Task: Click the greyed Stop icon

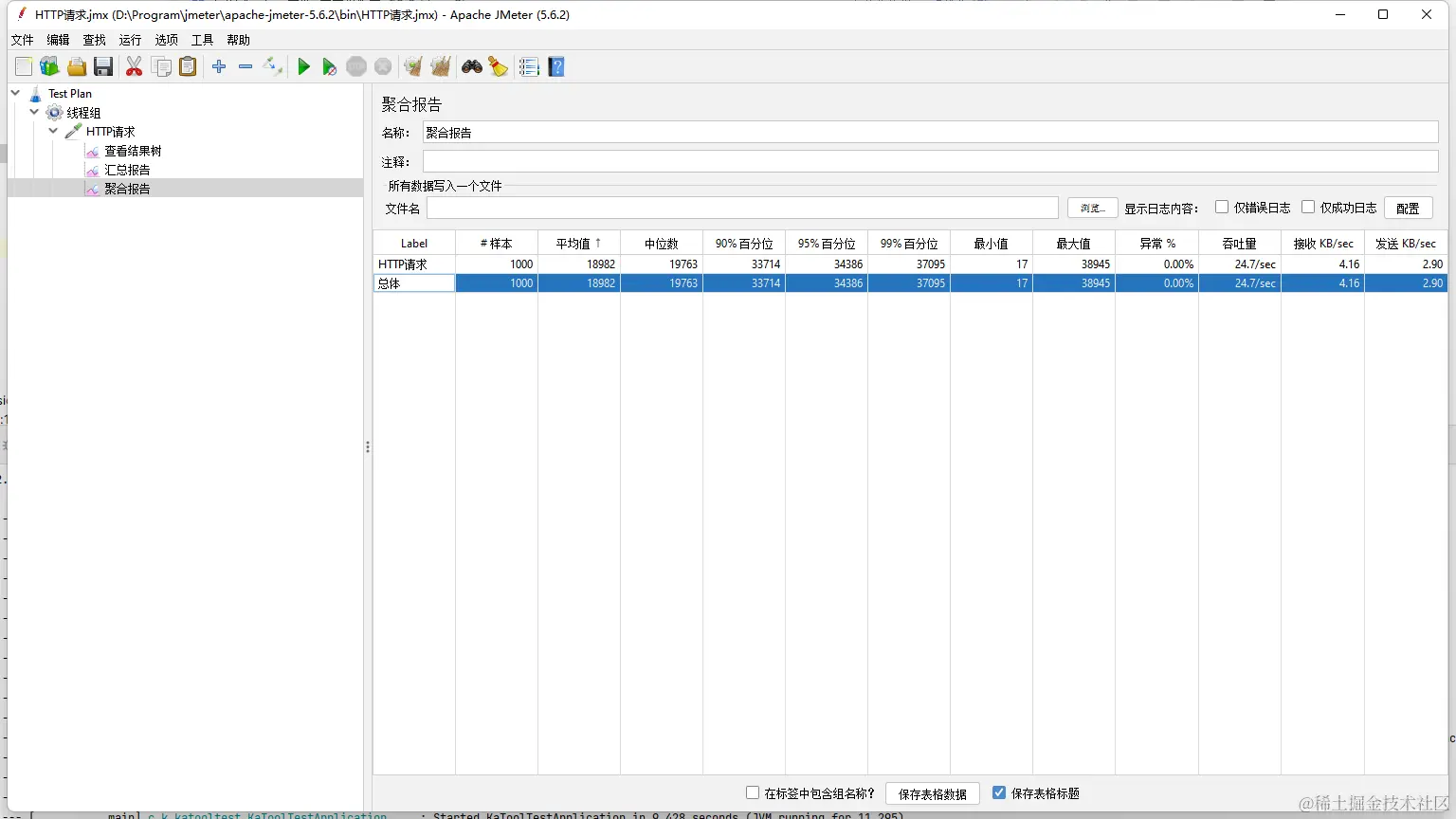Action: [x=356, y=66]
